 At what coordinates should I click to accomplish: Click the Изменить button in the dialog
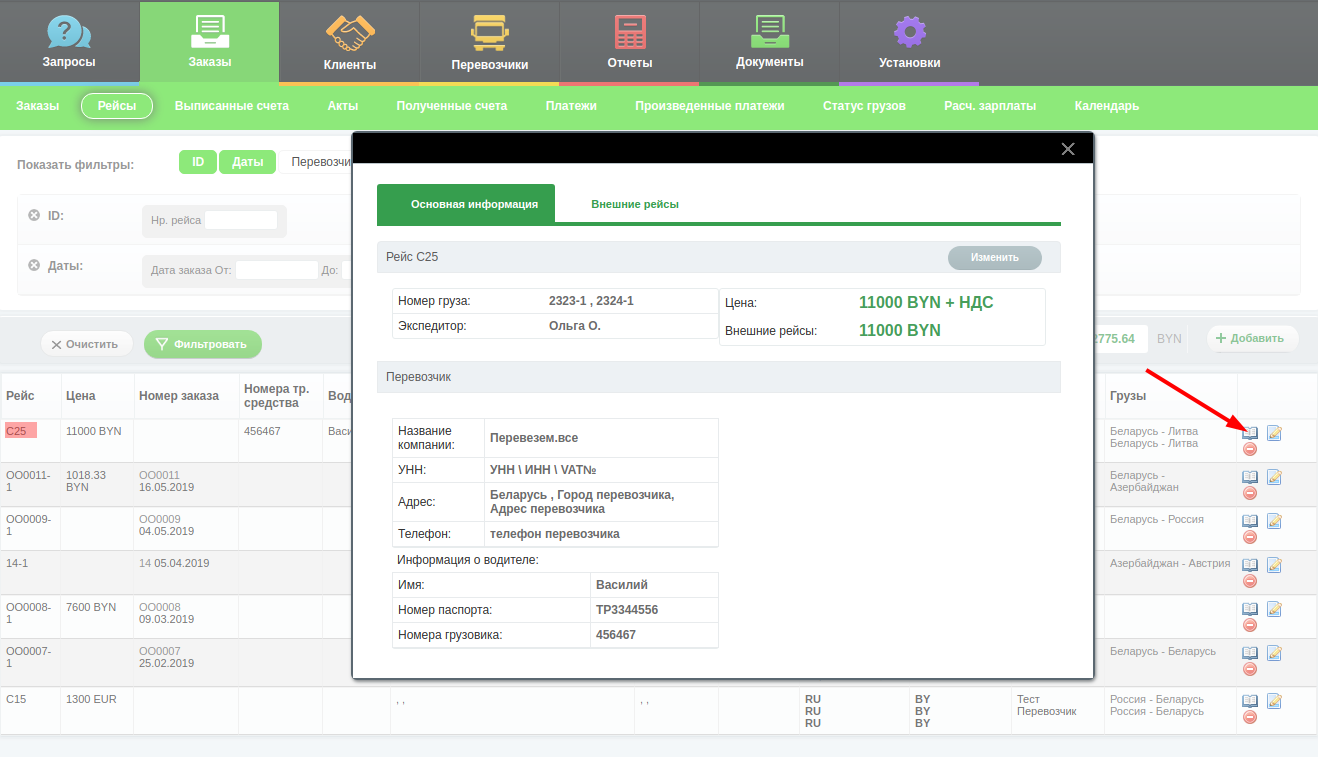coord(995,257)
